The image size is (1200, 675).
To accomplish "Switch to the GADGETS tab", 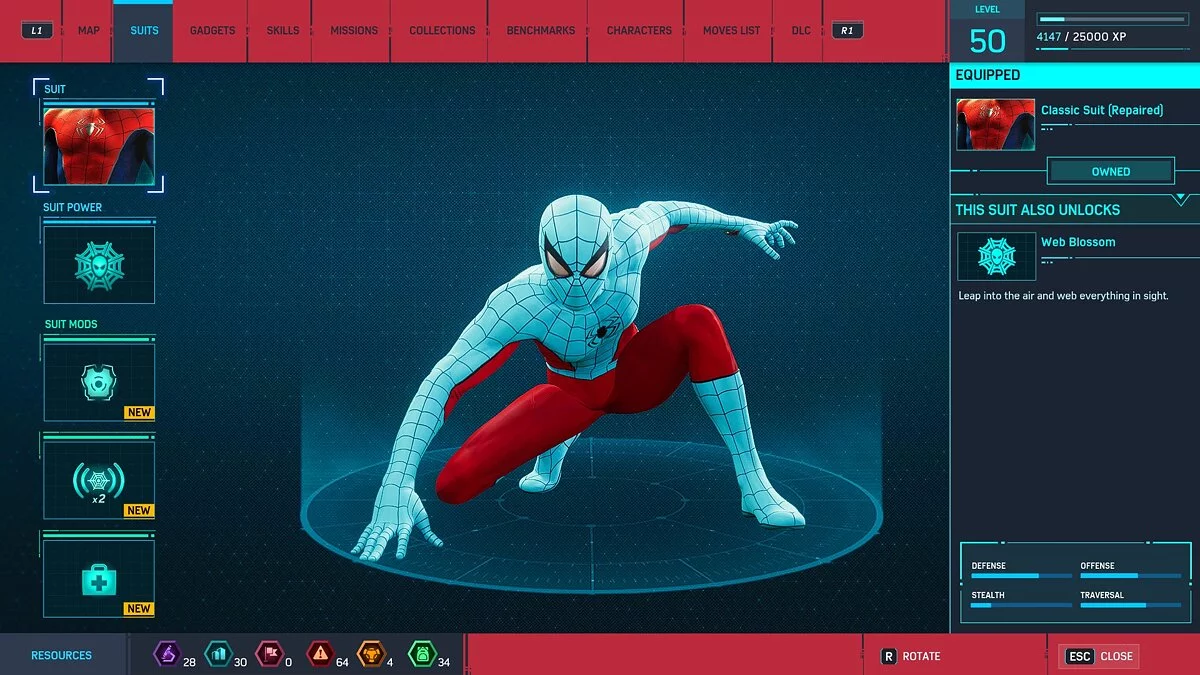I will pyautogui.click(x=211, y=30).
